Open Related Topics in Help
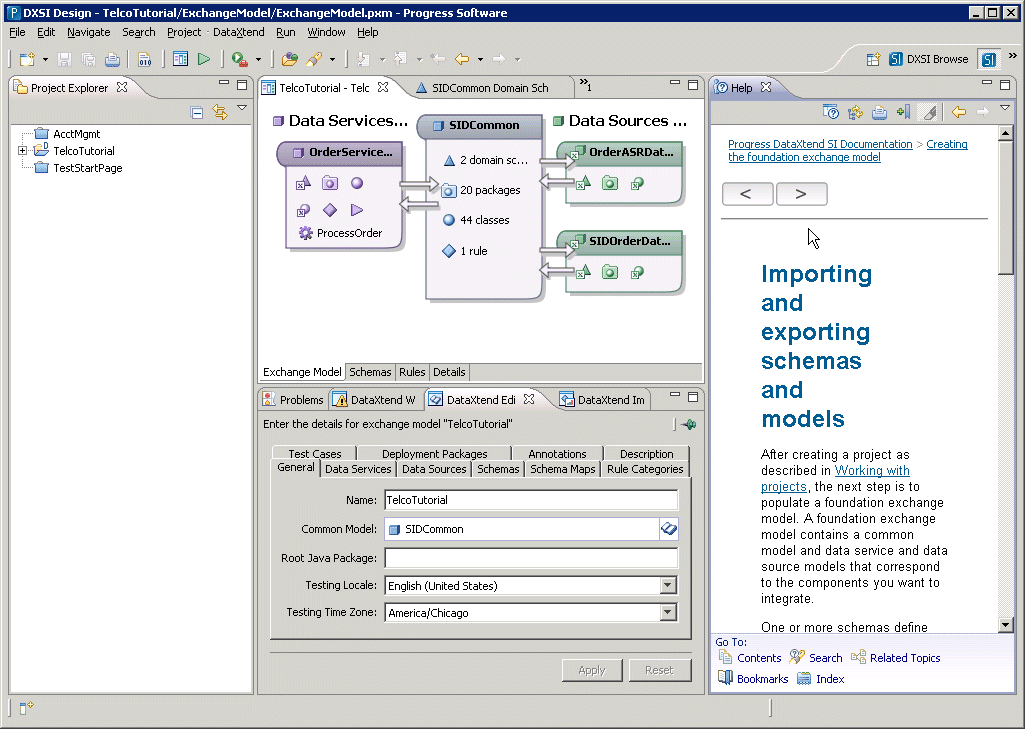This screenshot has width=1025, height=729. click(896, 658)
